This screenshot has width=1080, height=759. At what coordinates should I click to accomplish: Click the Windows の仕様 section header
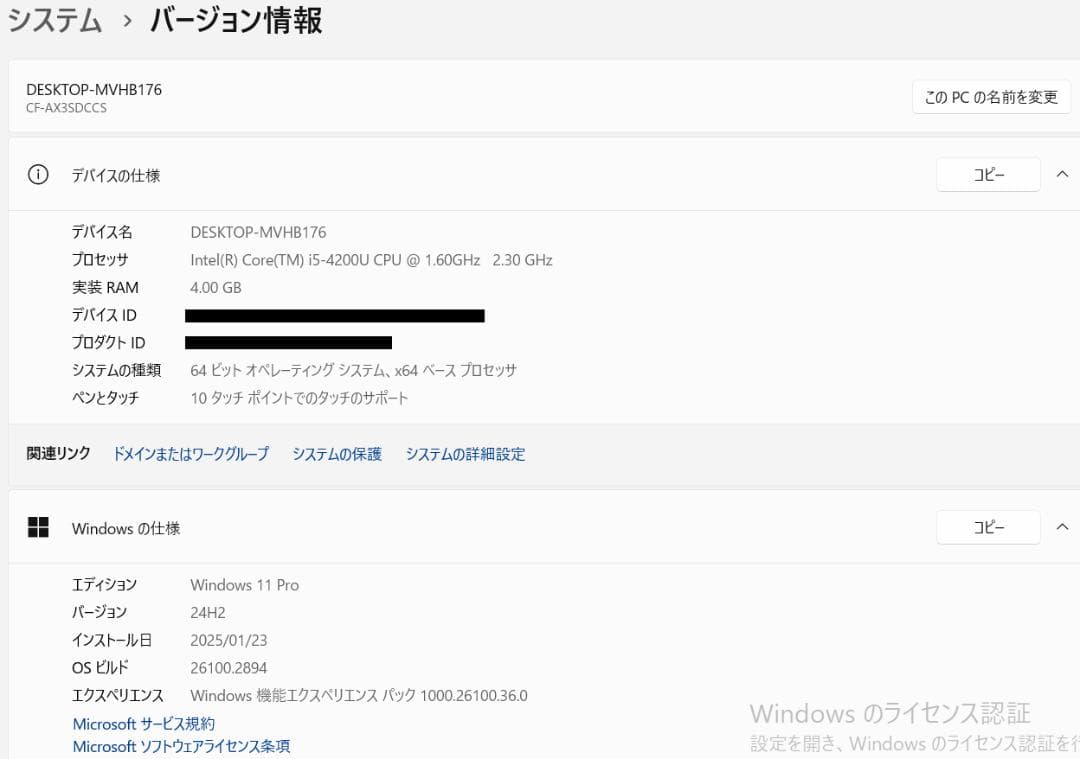(126, 529)
